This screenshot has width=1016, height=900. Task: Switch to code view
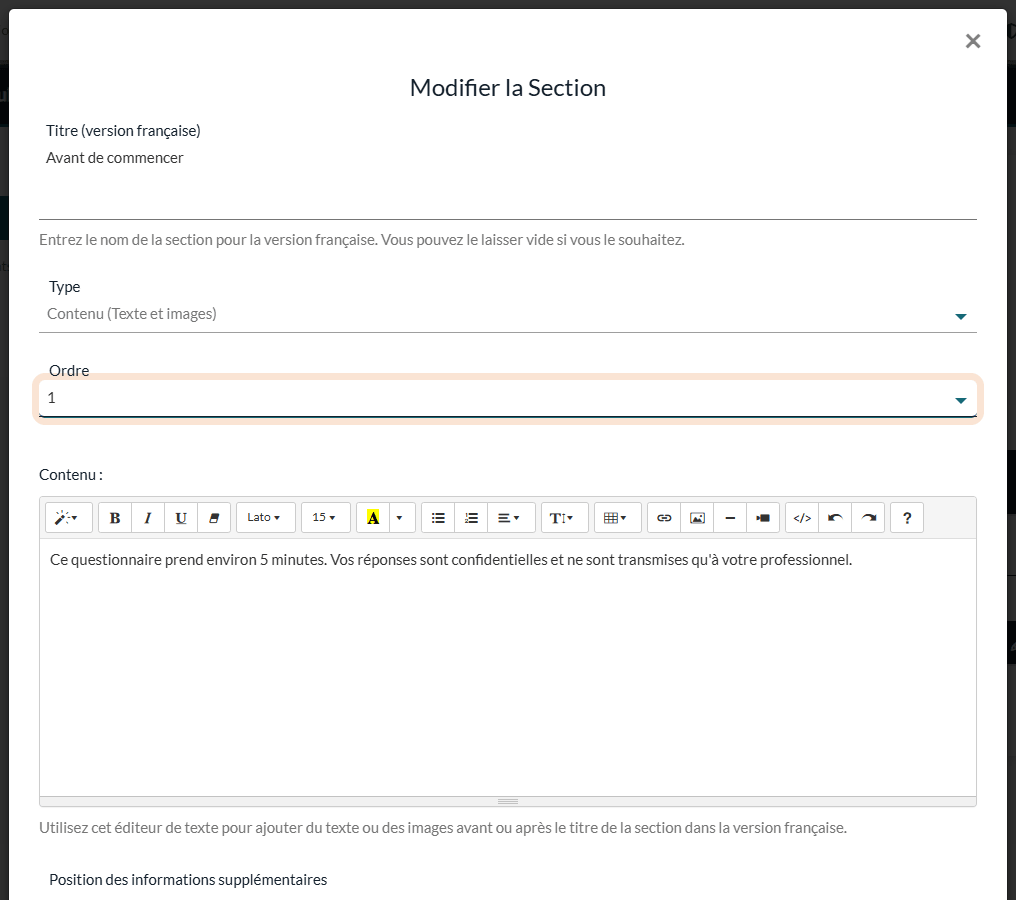pyautogui.click(x=802, y=518)
